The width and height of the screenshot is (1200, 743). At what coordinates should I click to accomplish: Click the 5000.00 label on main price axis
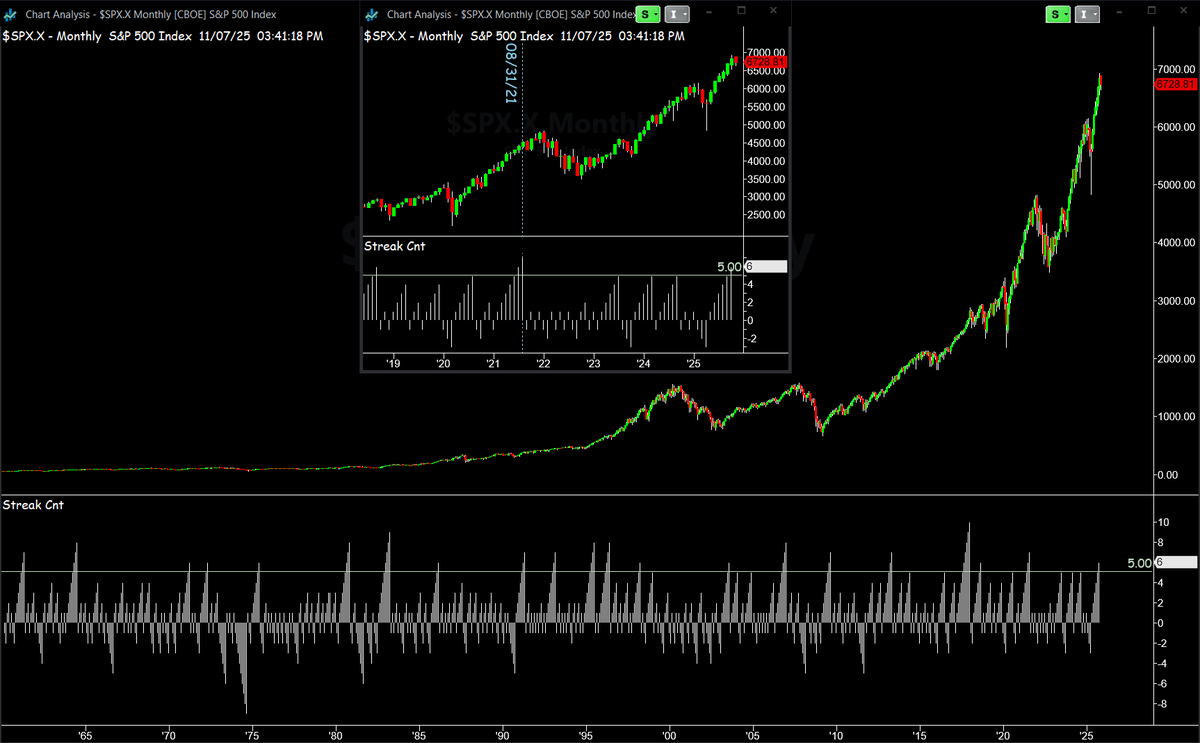1177,185
